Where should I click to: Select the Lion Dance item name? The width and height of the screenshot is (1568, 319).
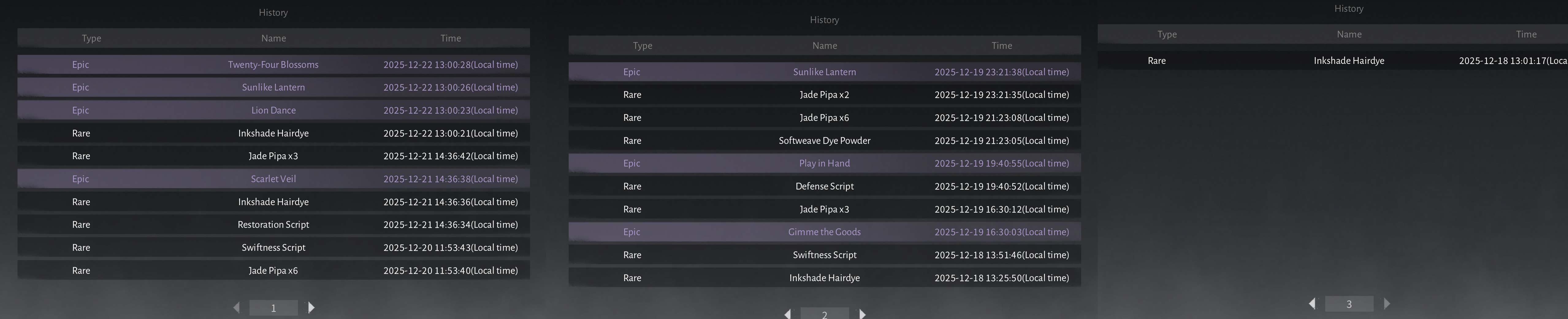click(273, 110)
